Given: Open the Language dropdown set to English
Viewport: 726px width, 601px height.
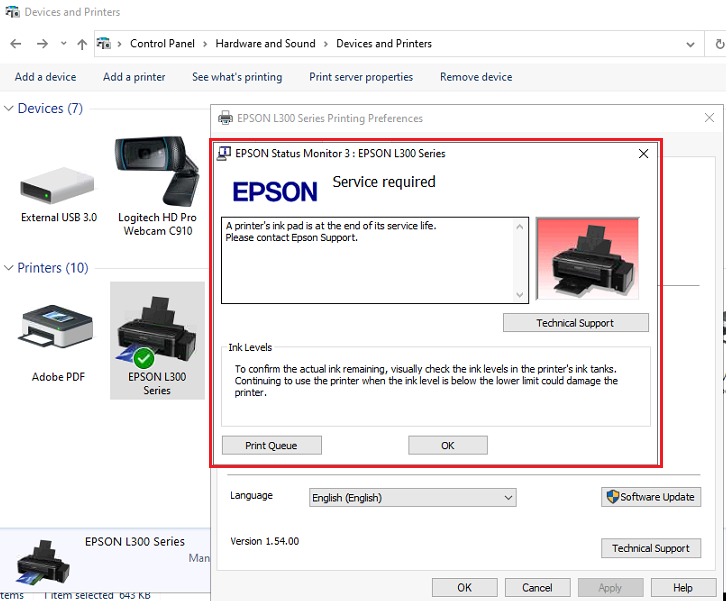Looking at the screenshot, I should coord(413,498).
